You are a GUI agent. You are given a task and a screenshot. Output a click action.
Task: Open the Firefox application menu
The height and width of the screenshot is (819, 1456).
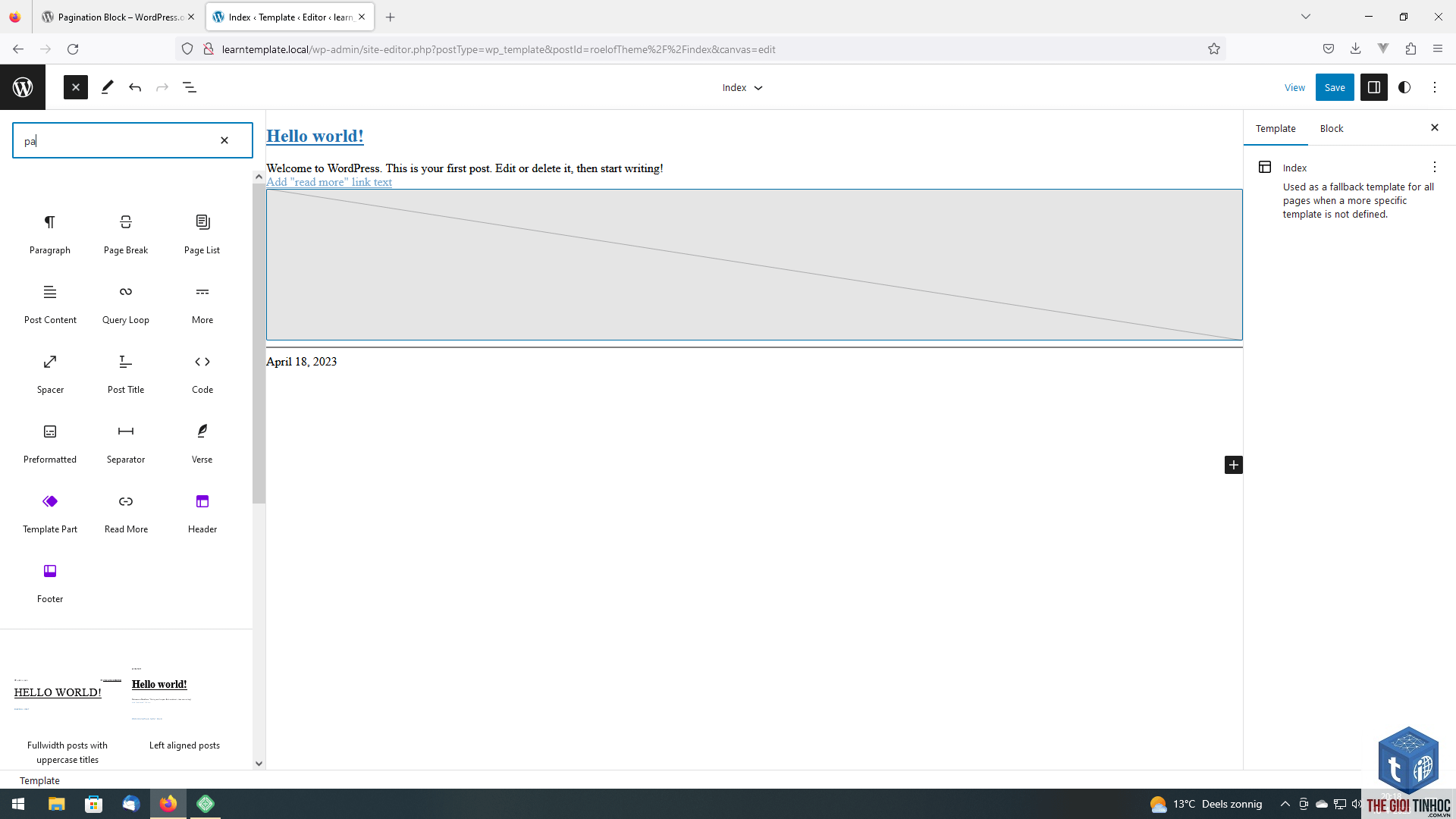1438,49
